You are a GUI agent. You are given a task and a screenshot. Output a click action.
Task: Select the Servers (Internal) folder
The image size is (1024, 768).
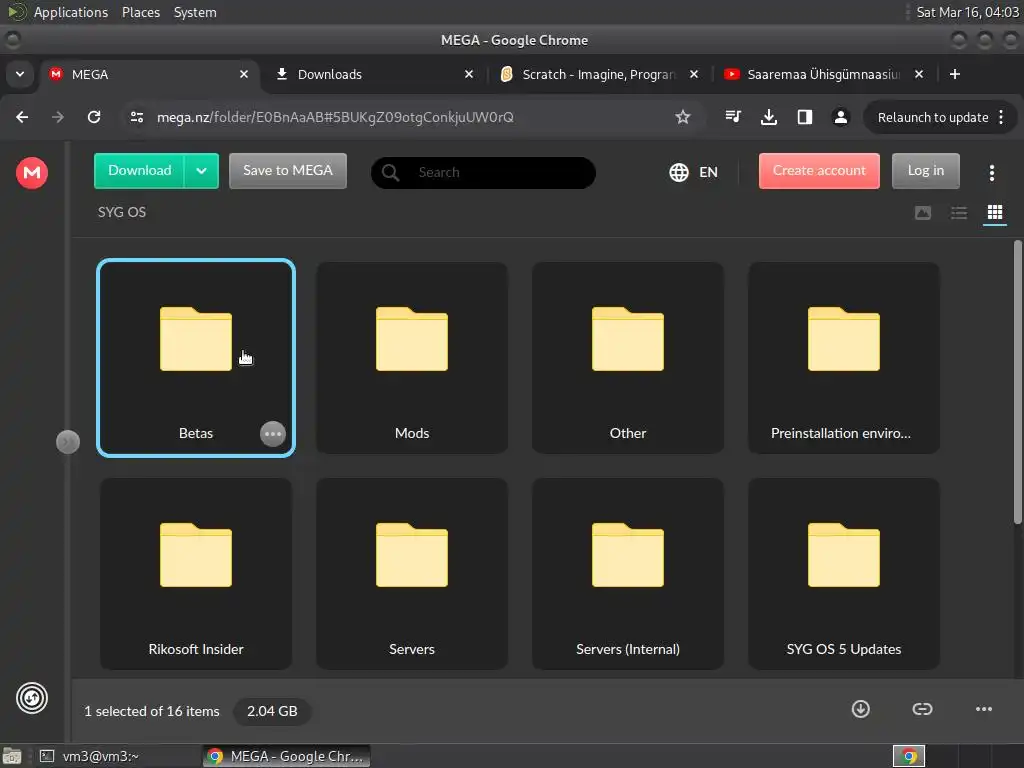point(628,573)
